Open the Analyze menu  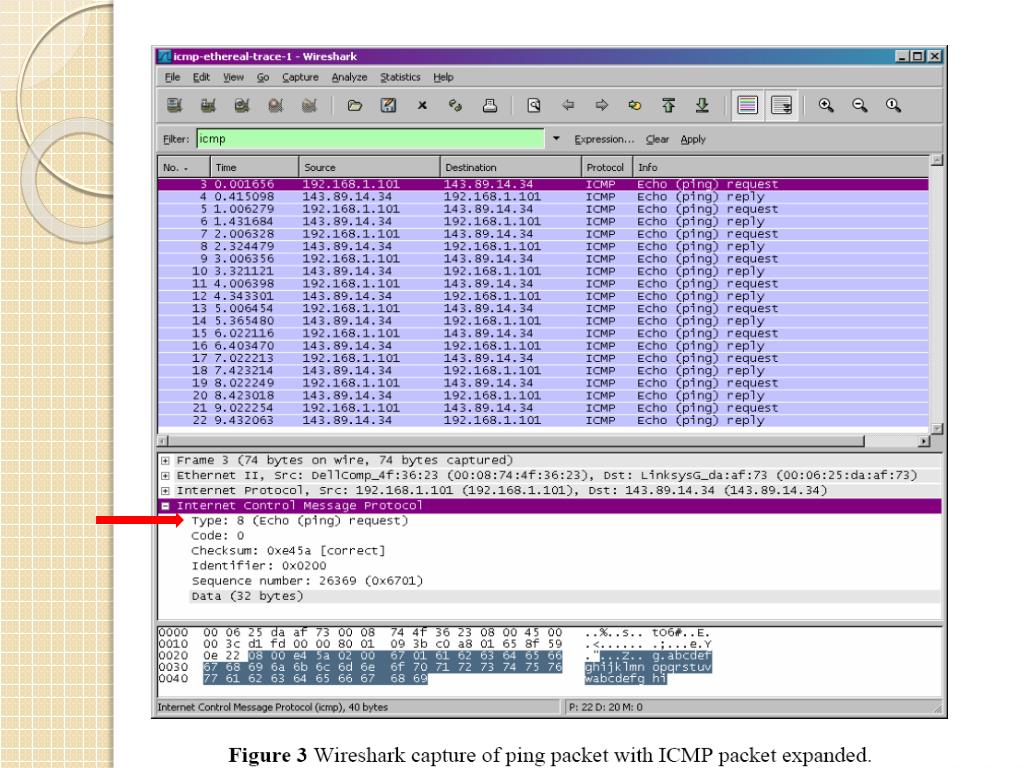[x=349, y=77]
